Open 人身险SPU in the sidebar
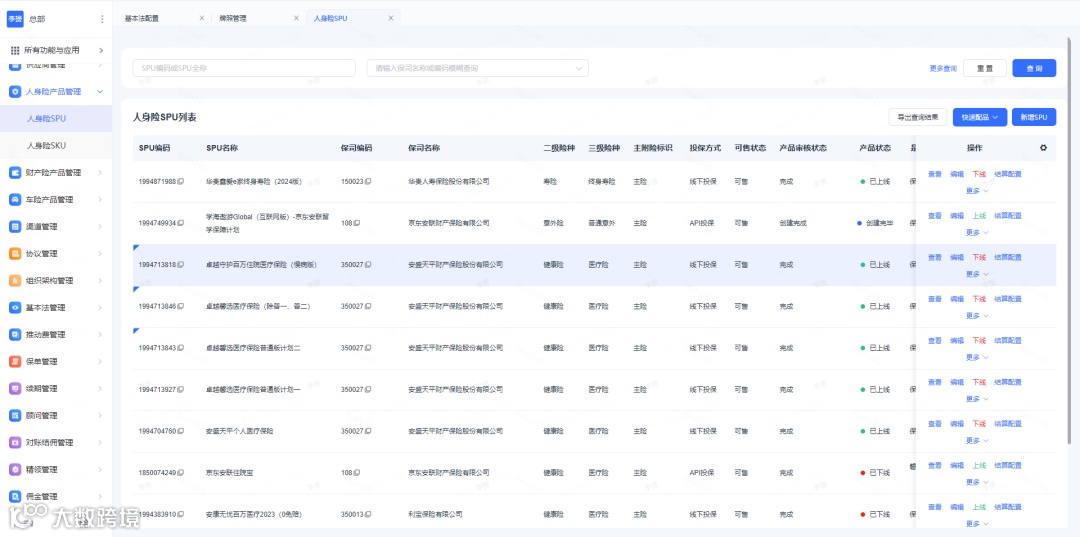This screenshot has width=1080, height=537. [x=46, y=118]
